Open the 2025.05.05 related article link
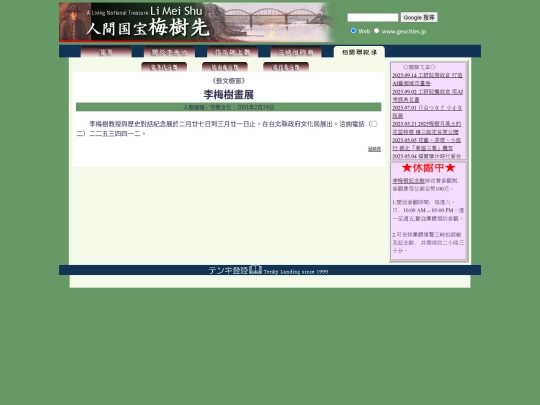Image resolution: width=540 pixels, height=405 pixels. tap(427, 144)
